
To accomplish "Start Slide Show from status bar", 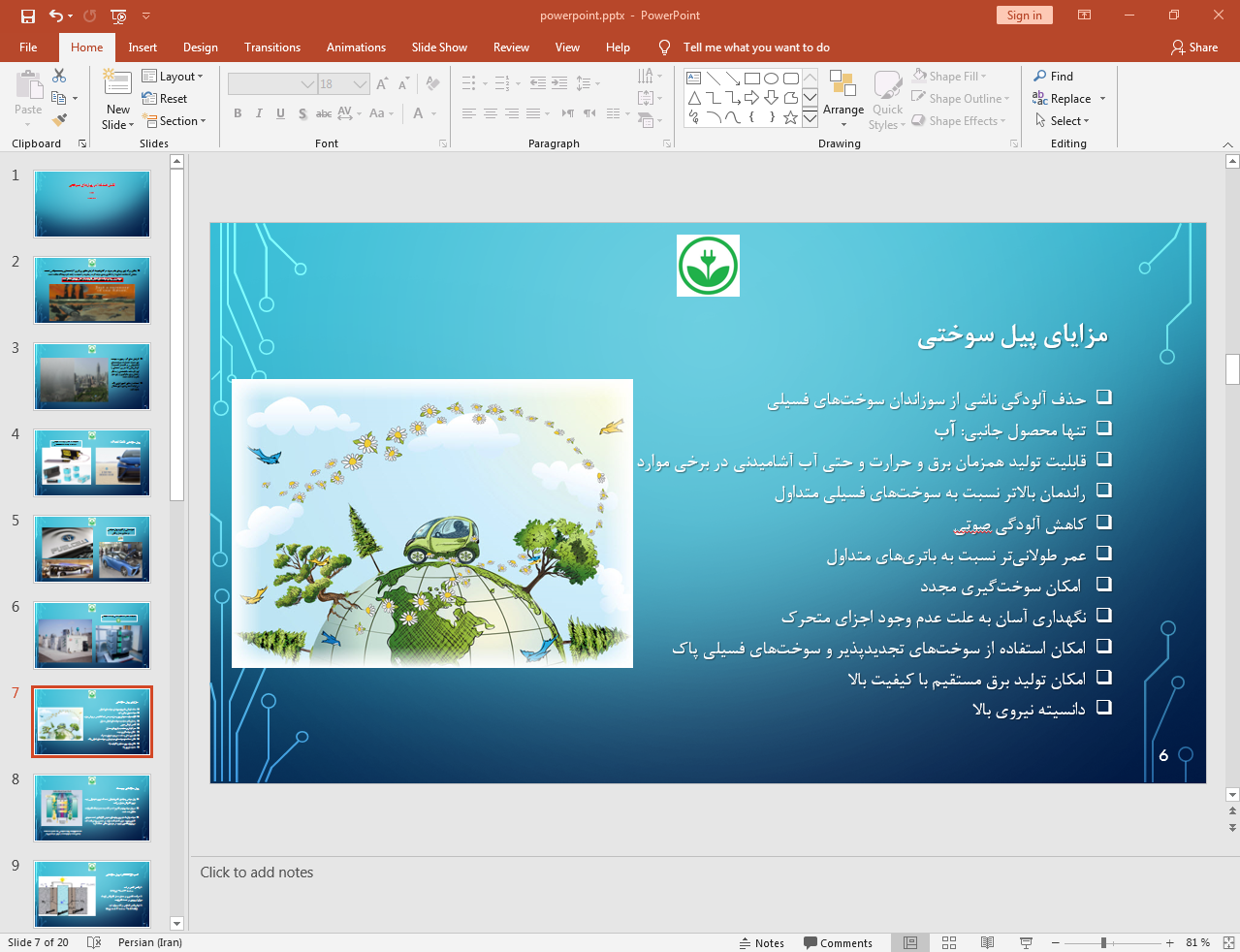I will coord(1026,942).
